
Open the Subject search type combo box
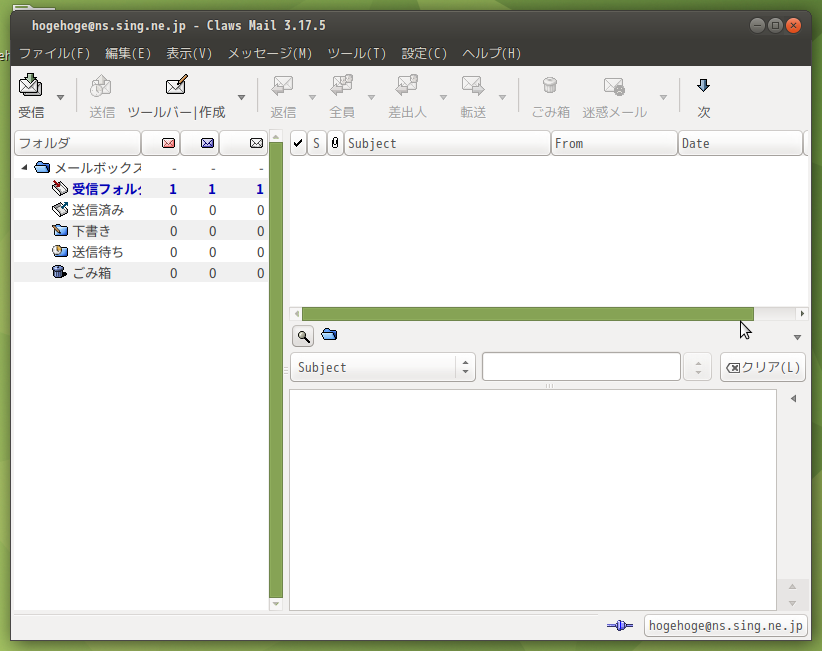pyautogui.click(x=383, y=367)
